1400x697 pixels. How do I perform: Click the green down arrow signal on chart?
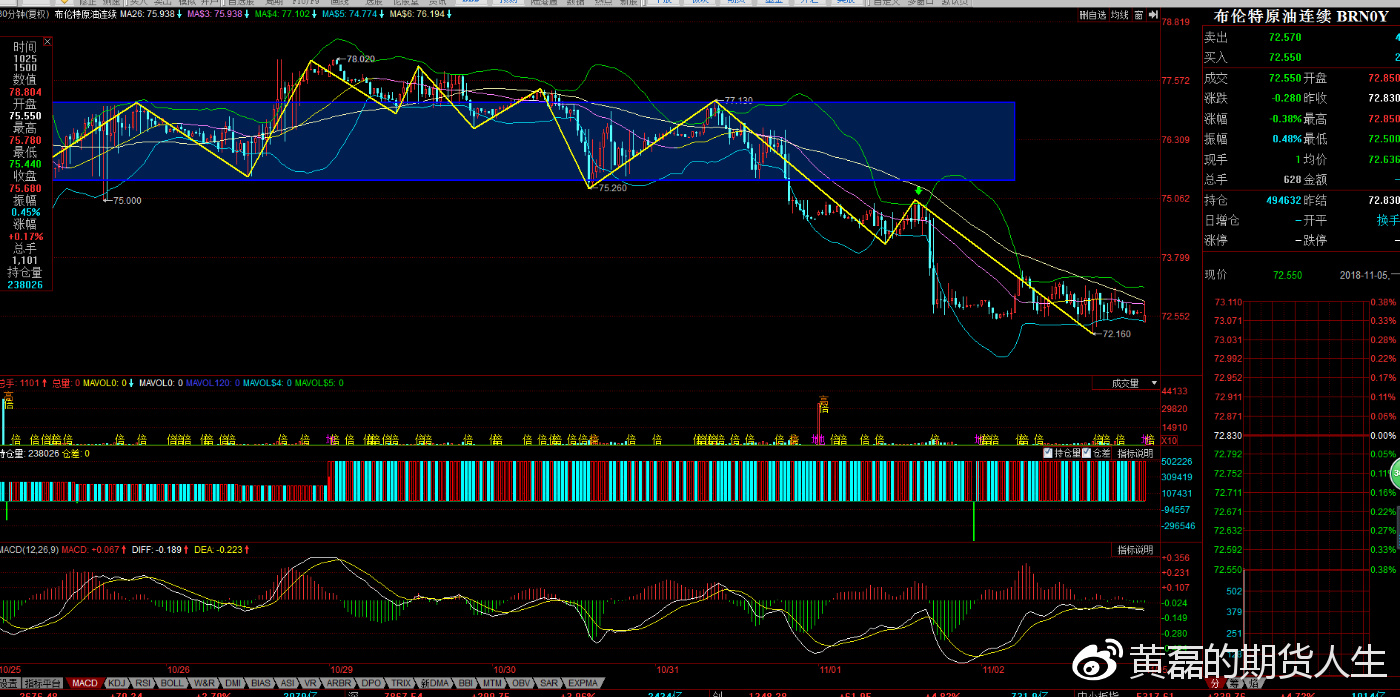(x=918, y=189)
